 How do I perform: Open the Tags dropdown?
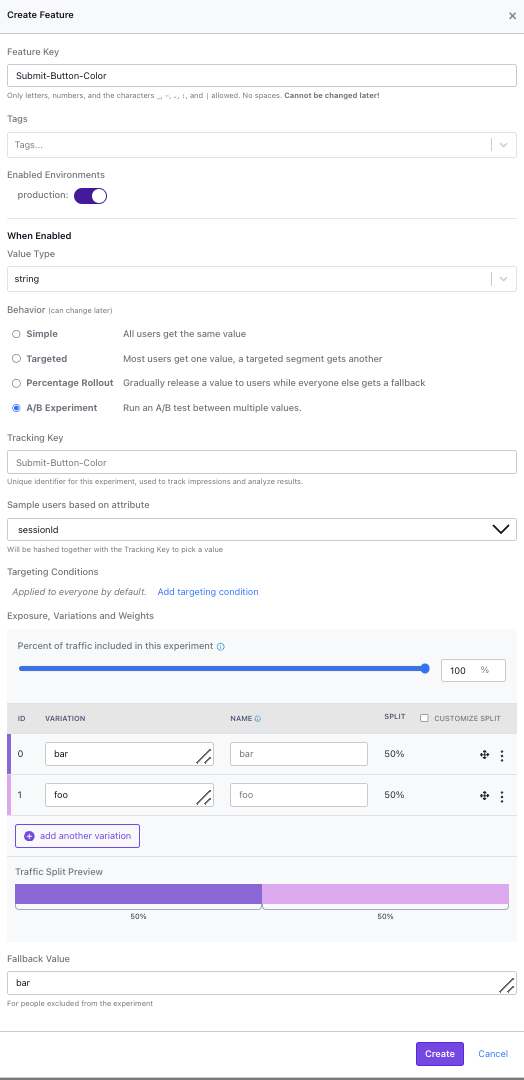click(x=262, y=145)
